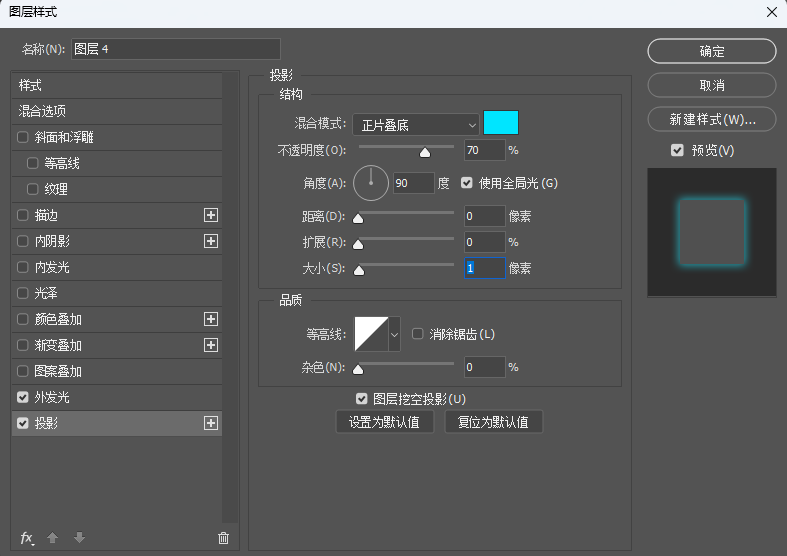Click the 名称 input field
The height and width of the screenshot is (556, 787).
(x=176, y=49)
